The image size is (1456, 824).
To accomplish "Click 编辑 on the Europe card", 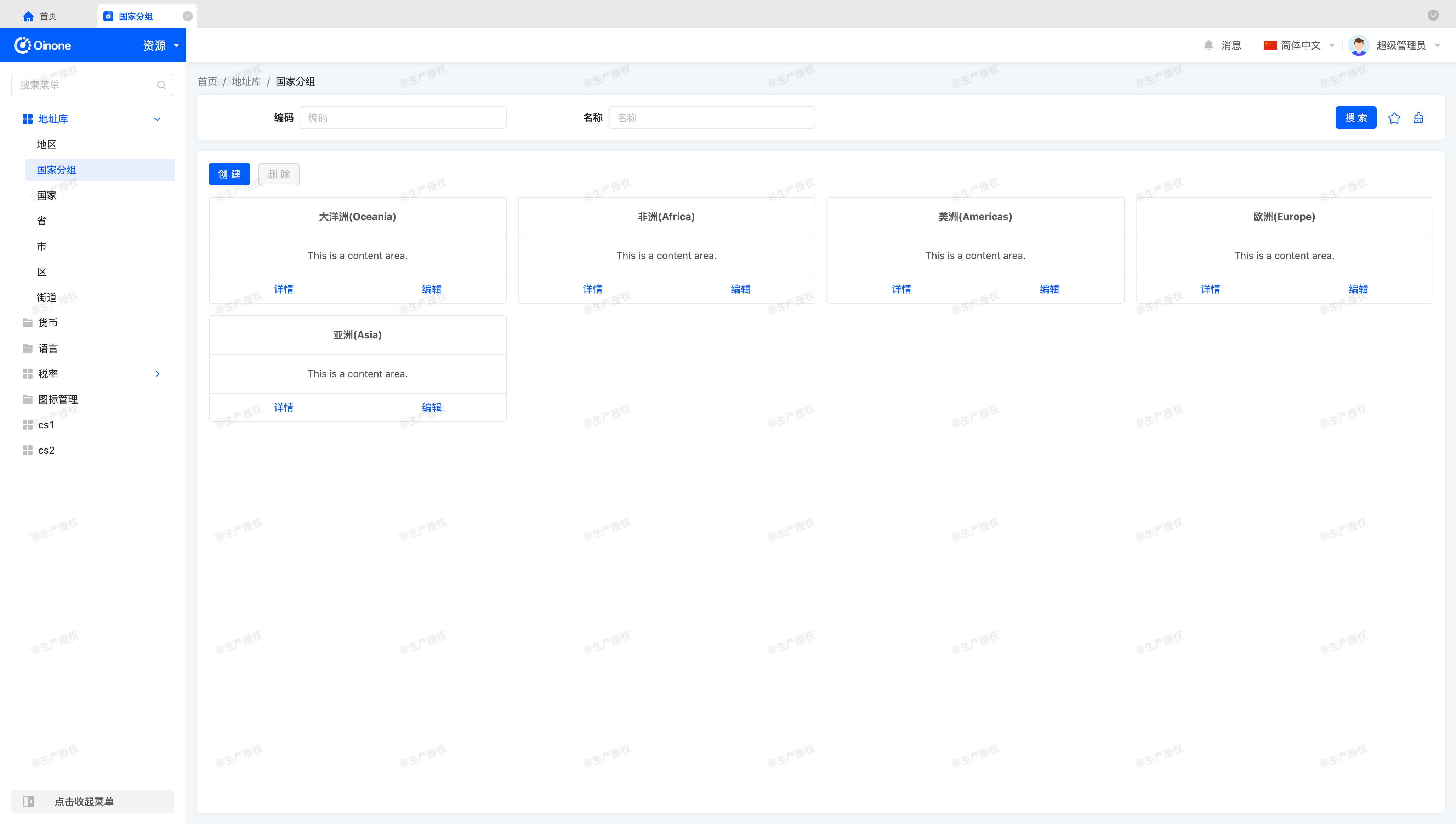I will (x=1358, y=289).
